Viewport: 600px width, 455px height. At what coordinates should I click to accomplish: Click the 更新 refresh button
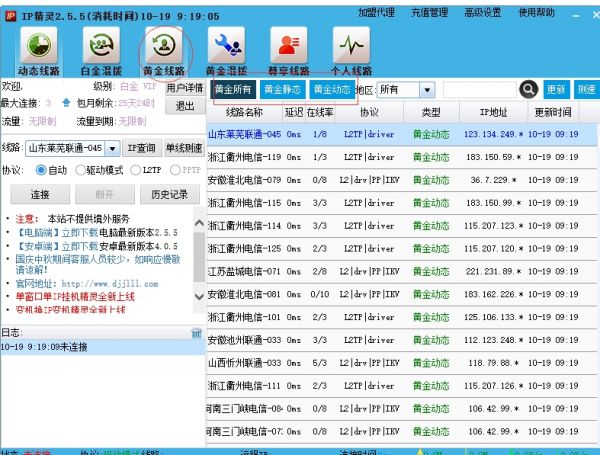coord(556,90)
